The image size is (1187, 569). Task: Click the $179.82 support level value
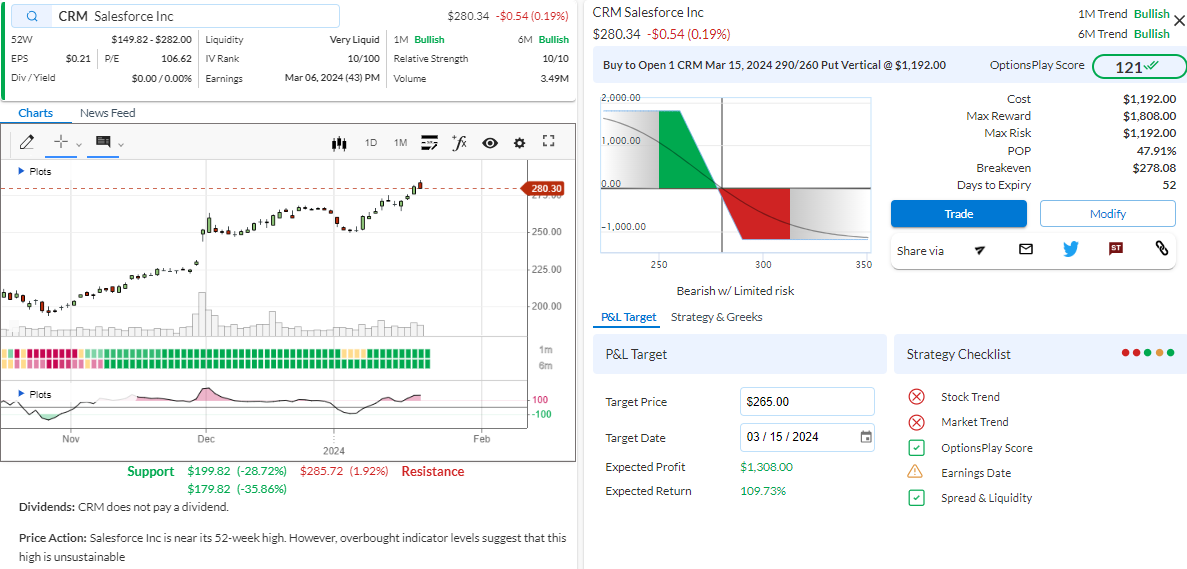tap(209, 489)
